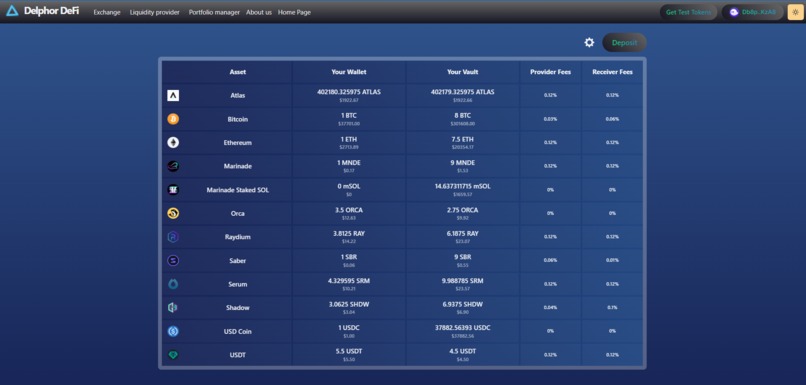The image size is (806, 385).
Task: Click the 3.8125 RAY wallet cell
Action: (x=349, y=237)
